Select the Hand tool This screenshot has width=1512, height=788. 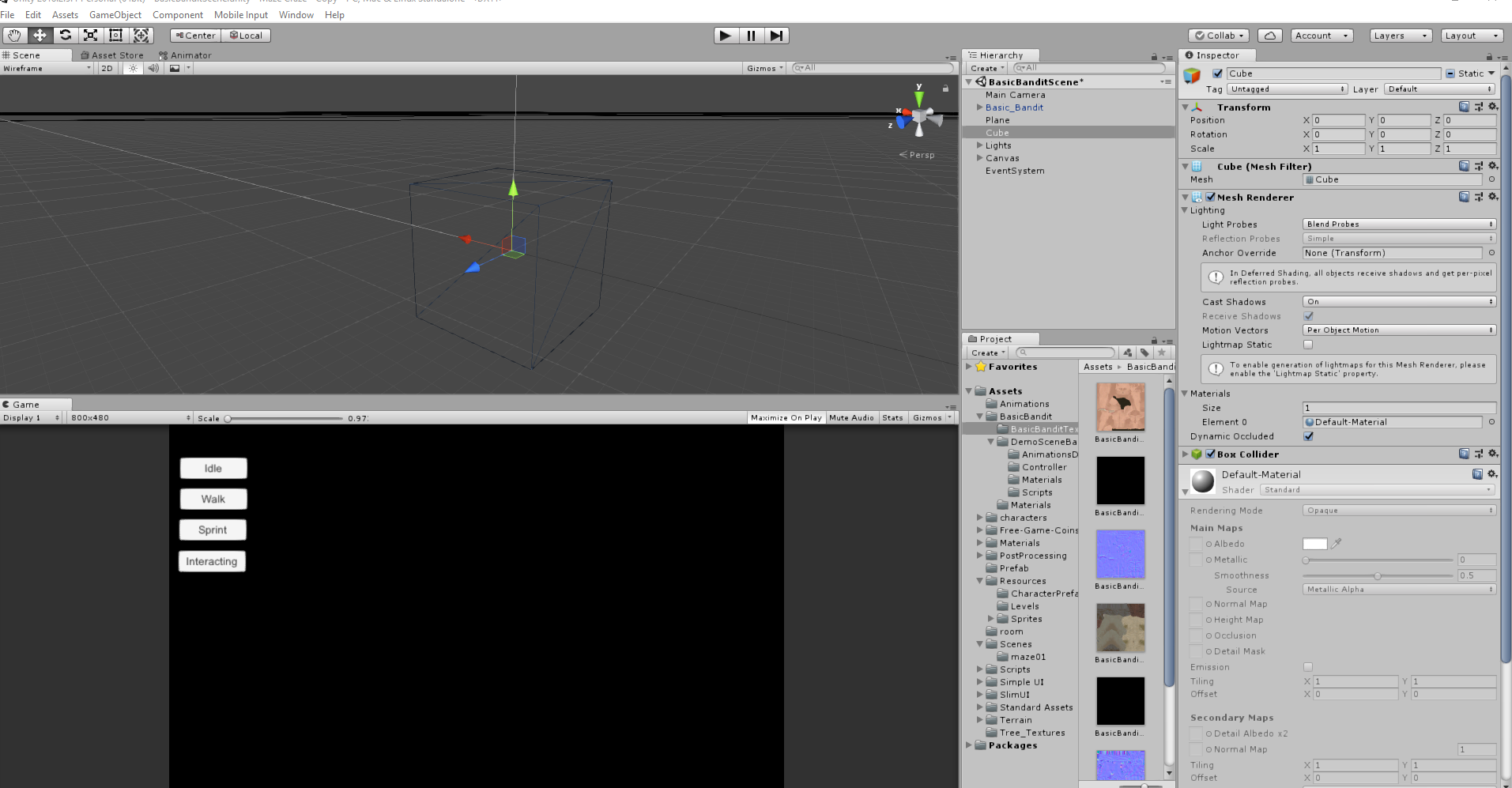(14, 35)
